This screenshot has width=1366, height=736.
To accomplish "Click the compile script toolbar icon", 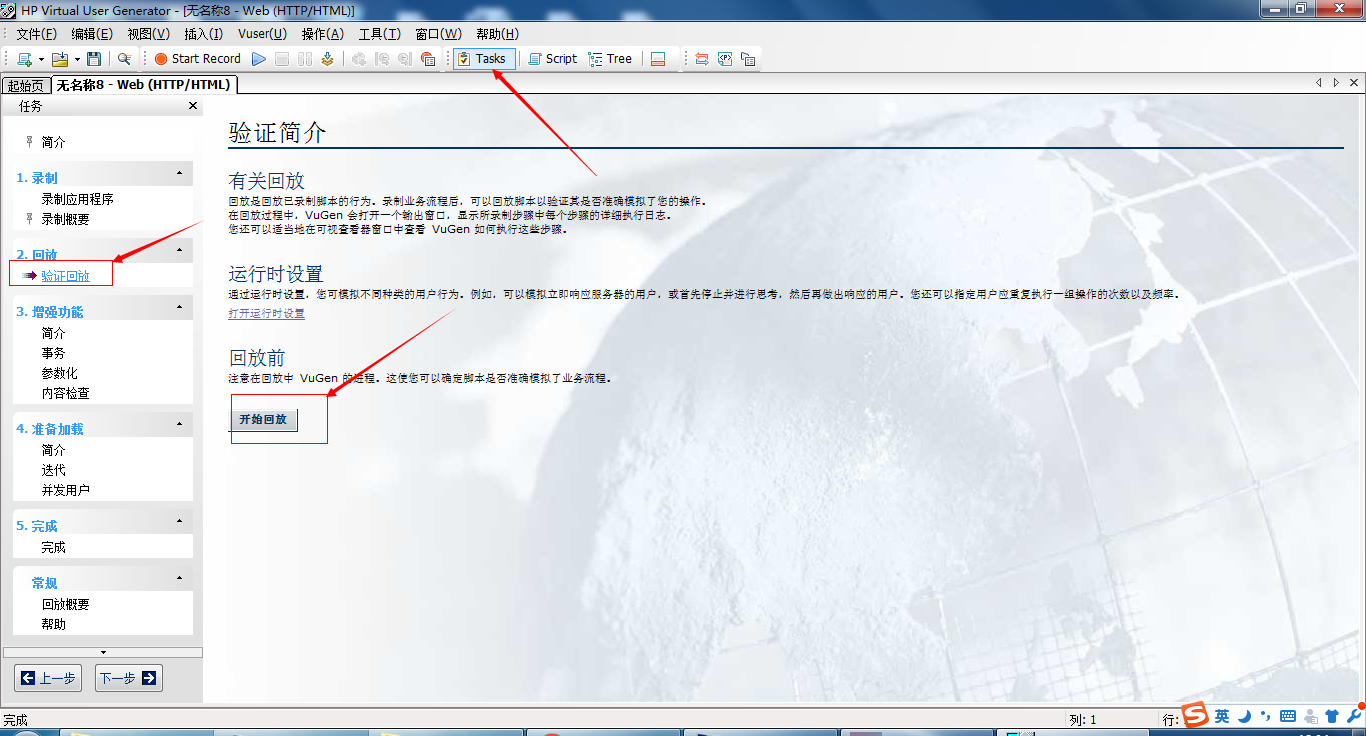I will [327, 59].
